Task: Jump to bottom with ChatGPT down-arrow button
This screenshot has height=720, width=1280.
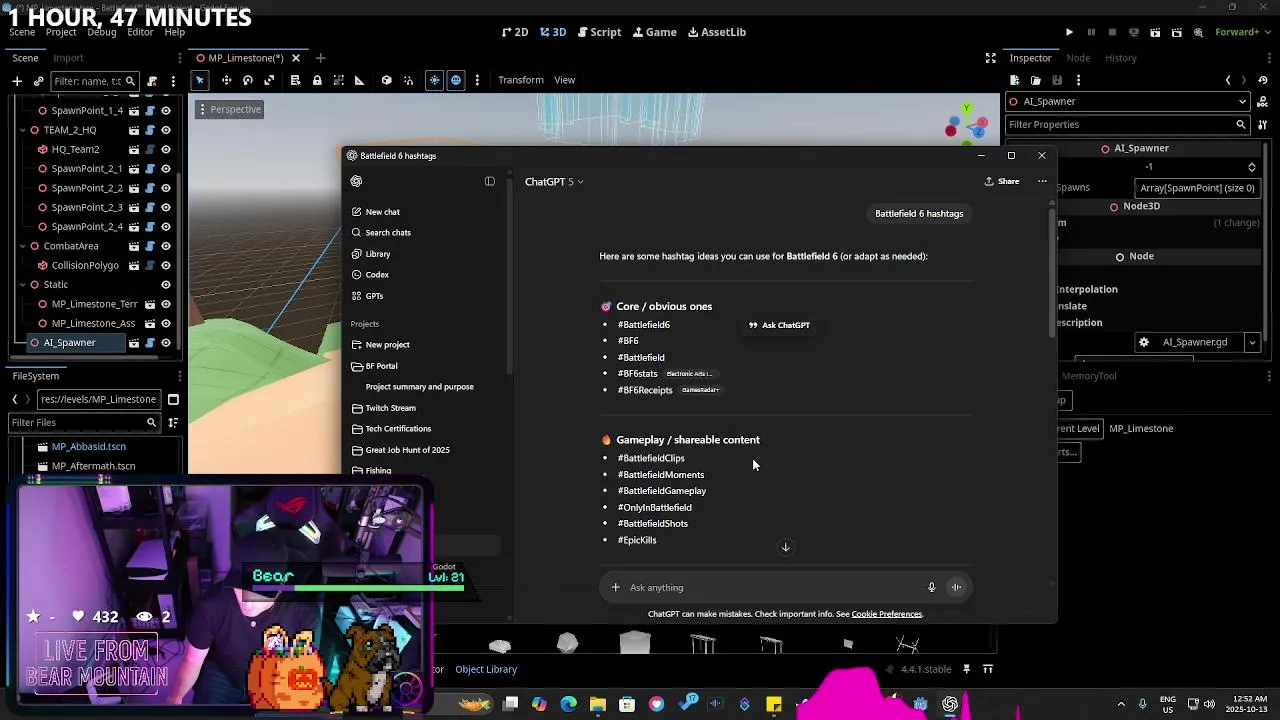Action: 785,547
